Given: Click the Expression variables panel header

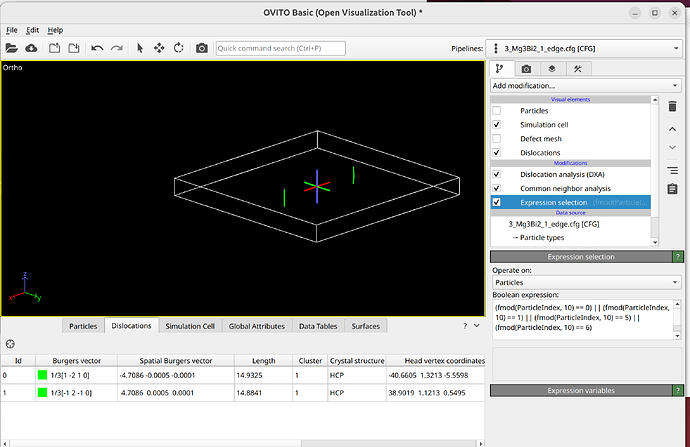Looking at the screenshot, I should 580,389.
